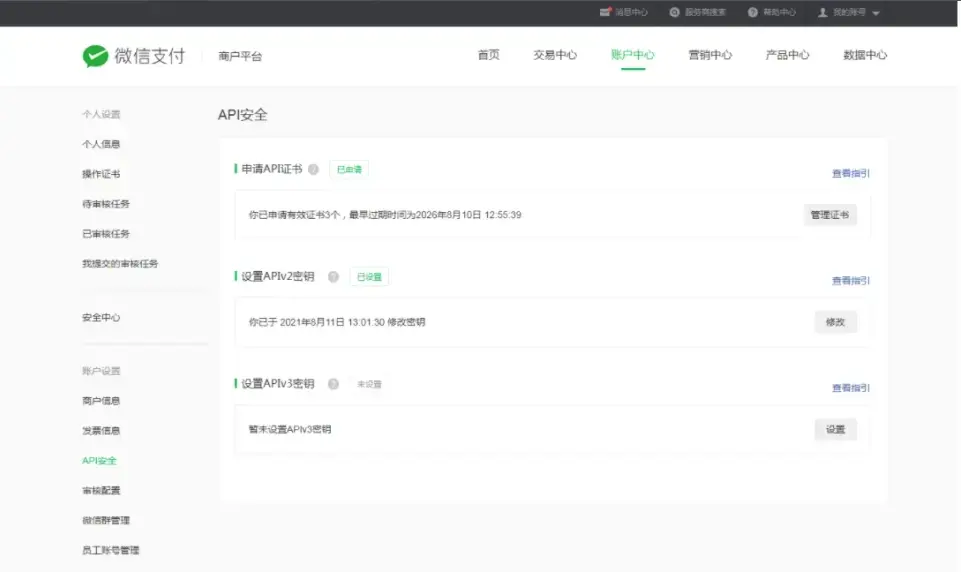This screenshot has width=961, height=572.
Task: Open the 产品中心 navigation tab
Action: pos(787,55)
